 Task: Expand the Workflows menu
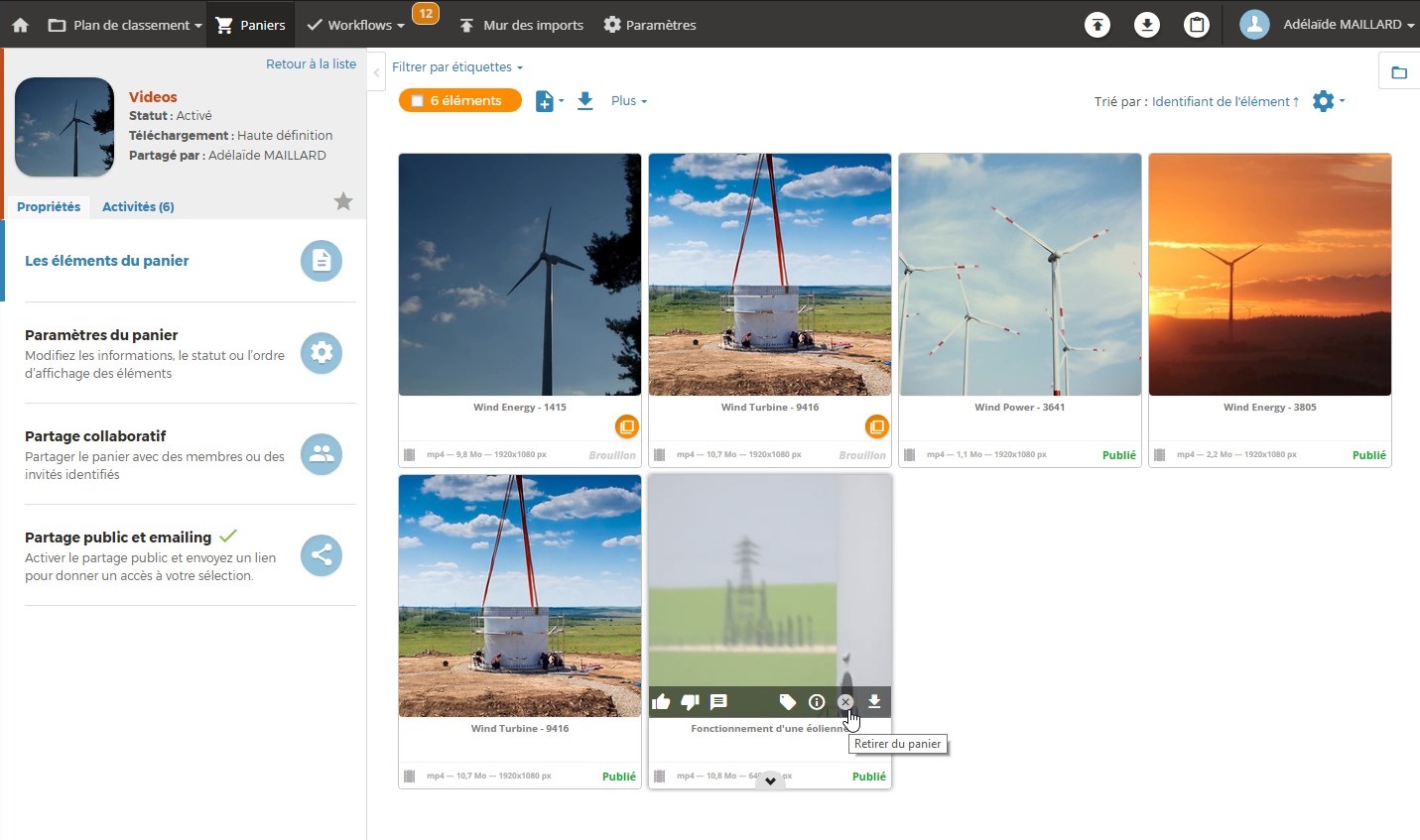[355, 25]
